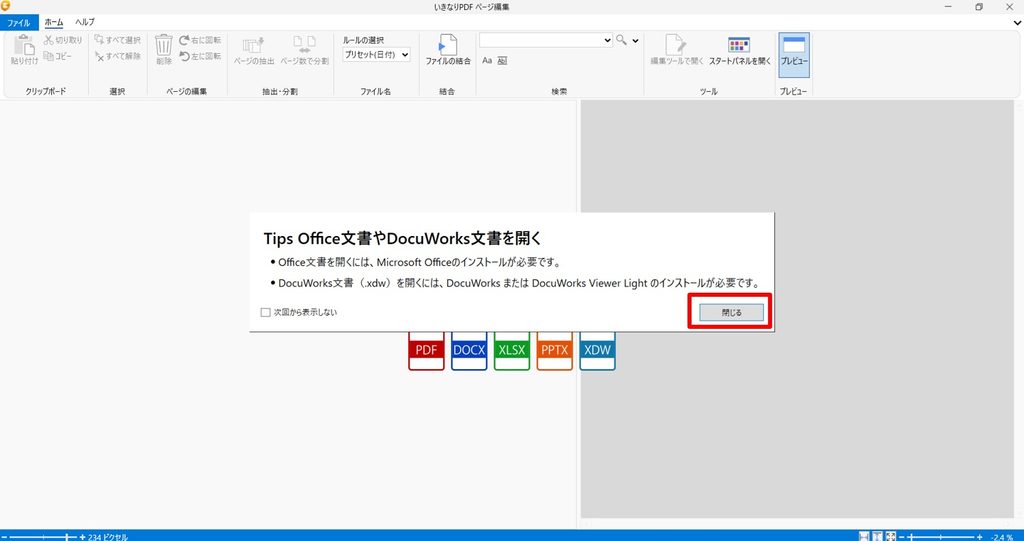
Task: Open the スタートパネルを開く start panel
Action: 740,50
